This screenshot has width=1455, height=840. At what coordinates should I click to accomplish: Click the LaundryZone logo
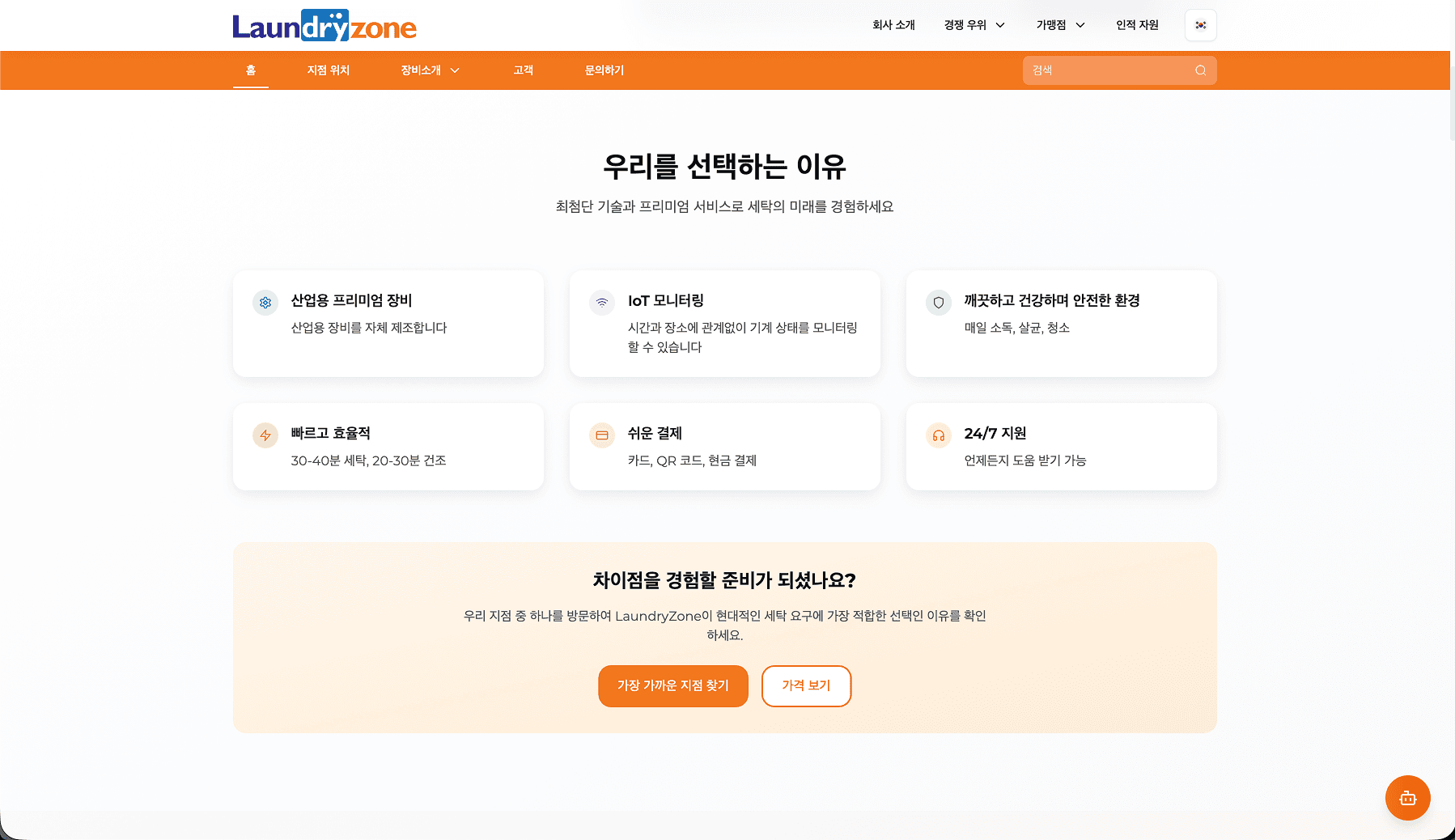[x=324, y=26]
